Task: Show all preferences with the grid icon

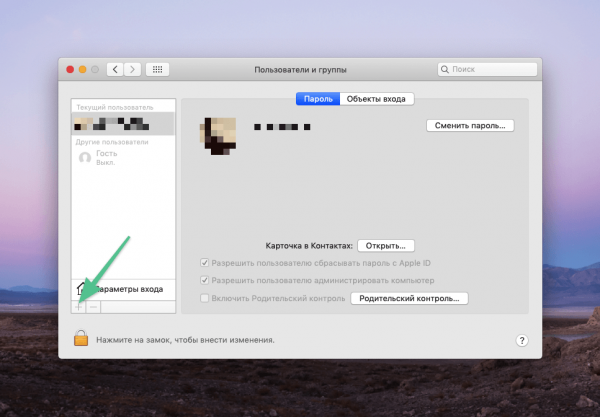Action: (x=157, y=69)
